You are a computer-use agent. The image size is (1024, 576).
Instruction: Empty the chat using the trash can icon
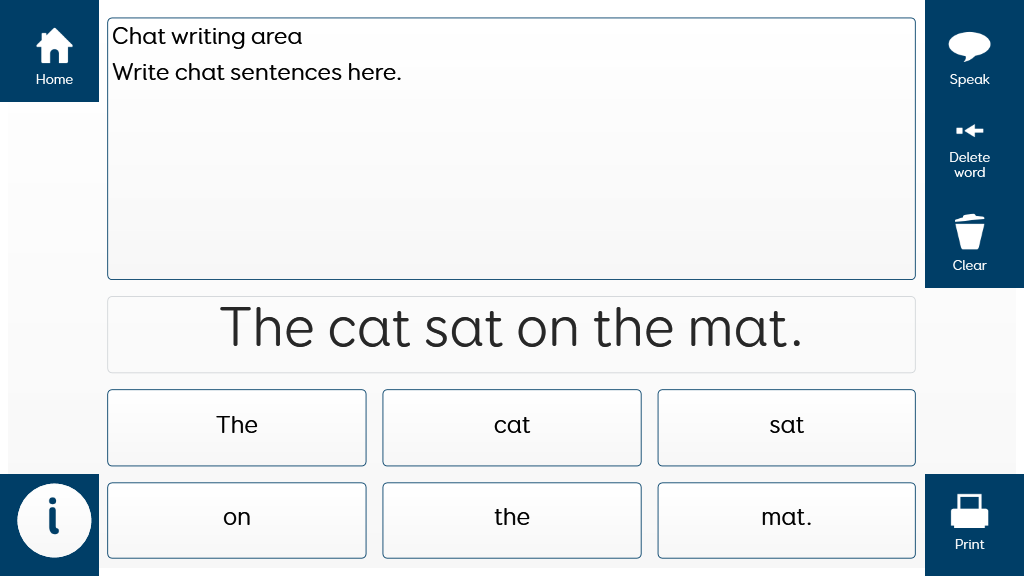969,232
